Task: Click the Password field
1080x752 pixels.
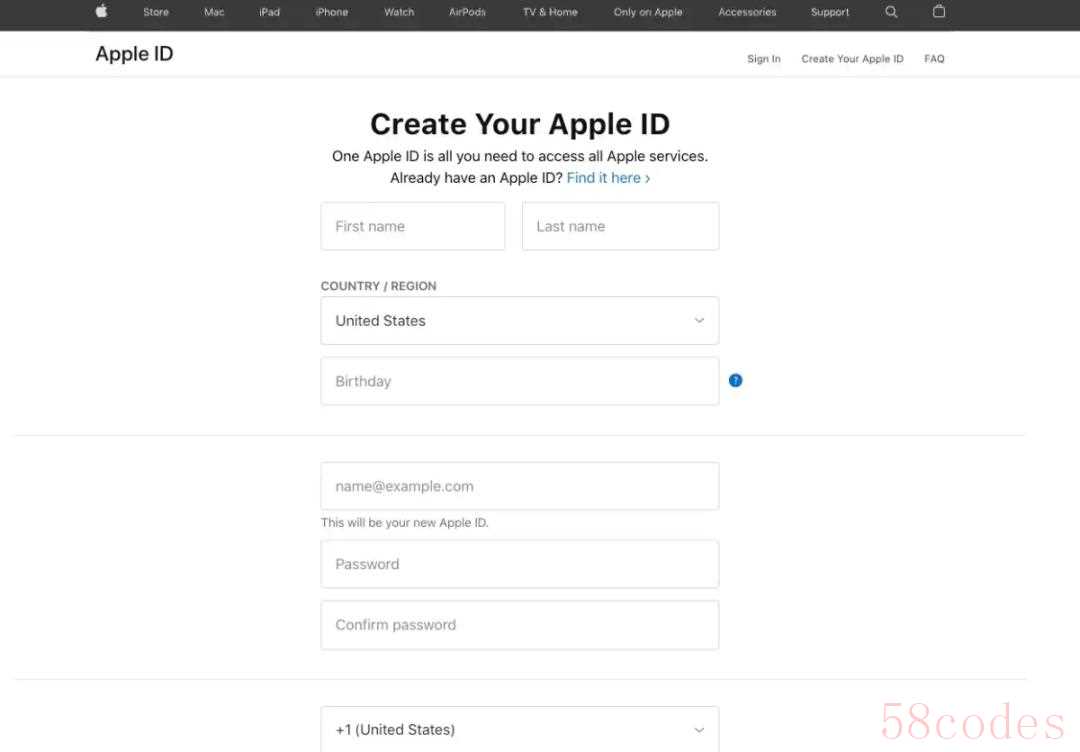Action: click(519, 564)
